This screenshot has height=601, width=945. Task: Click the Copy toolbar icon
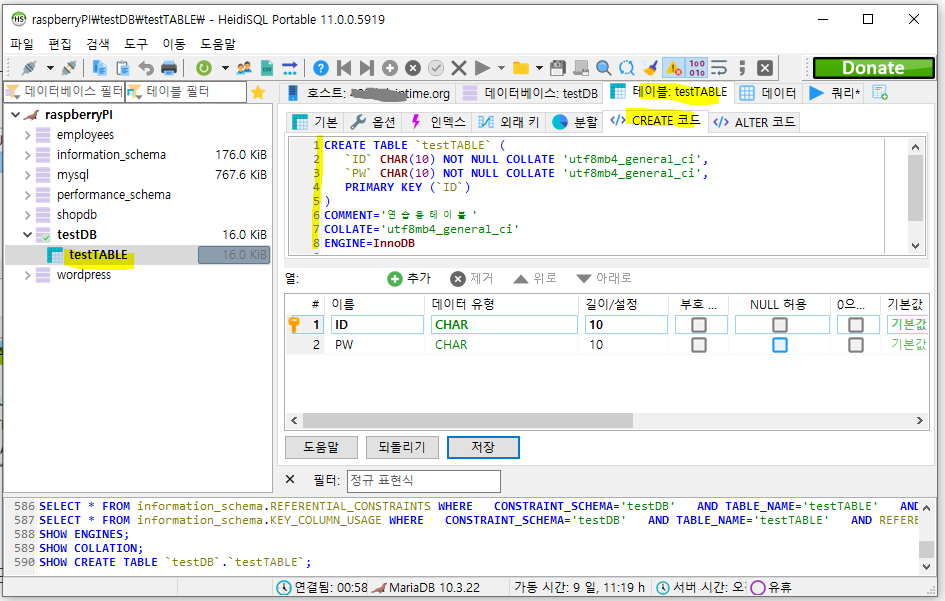point(99,68)
